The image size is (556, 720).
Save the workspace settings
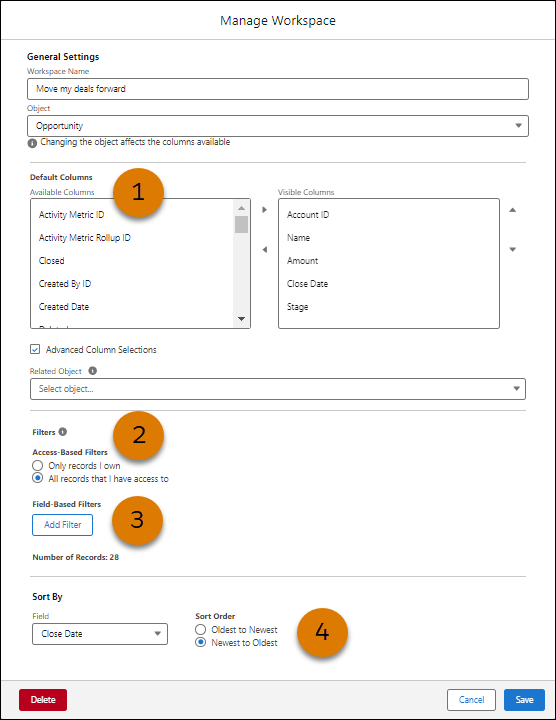(524, 700)
